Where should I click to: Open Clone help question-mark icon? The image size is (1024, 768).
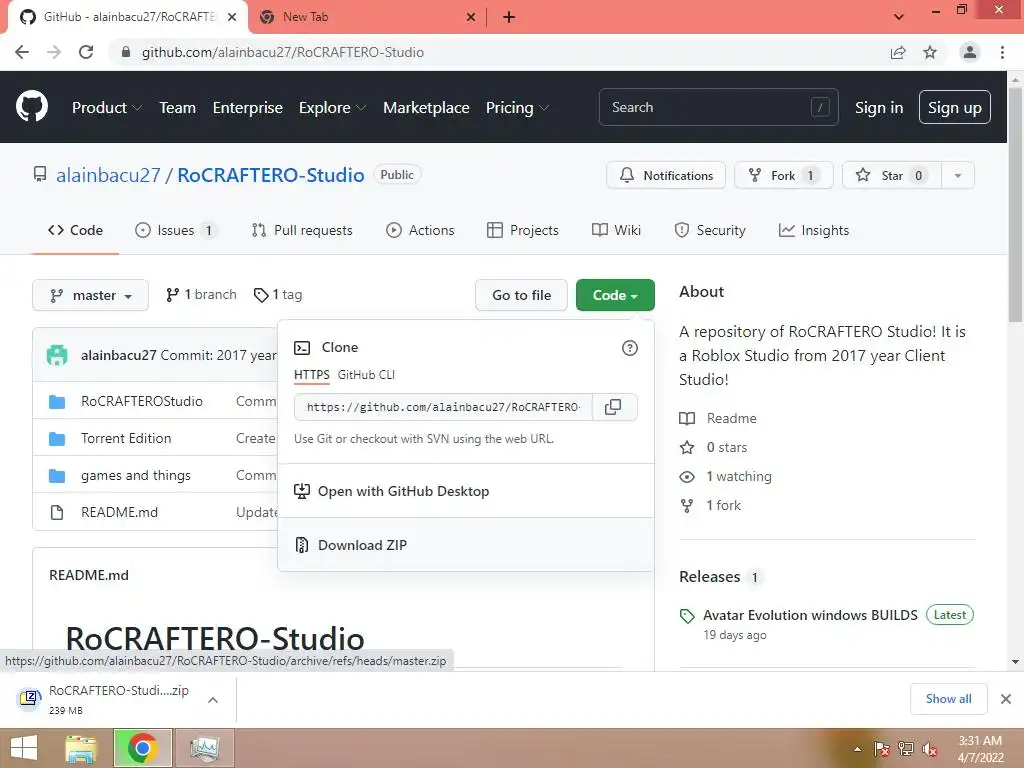pyautogui.click(x=630, y=348)
